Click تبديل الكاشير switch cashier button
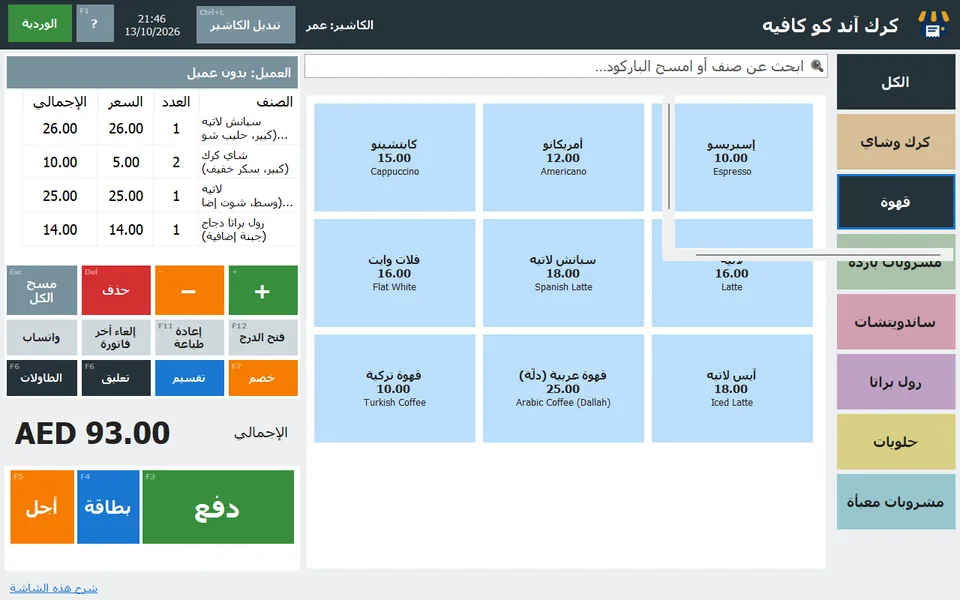Screen dimensions: 960x600 click(x=246, y=25)
